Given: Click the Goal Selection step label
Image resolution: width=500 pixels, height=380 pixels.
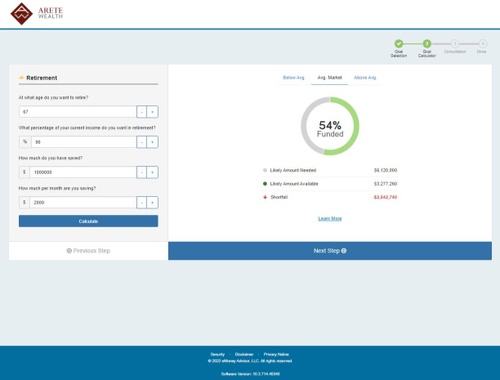Looking at the screenshot, I should coord(399,54).
